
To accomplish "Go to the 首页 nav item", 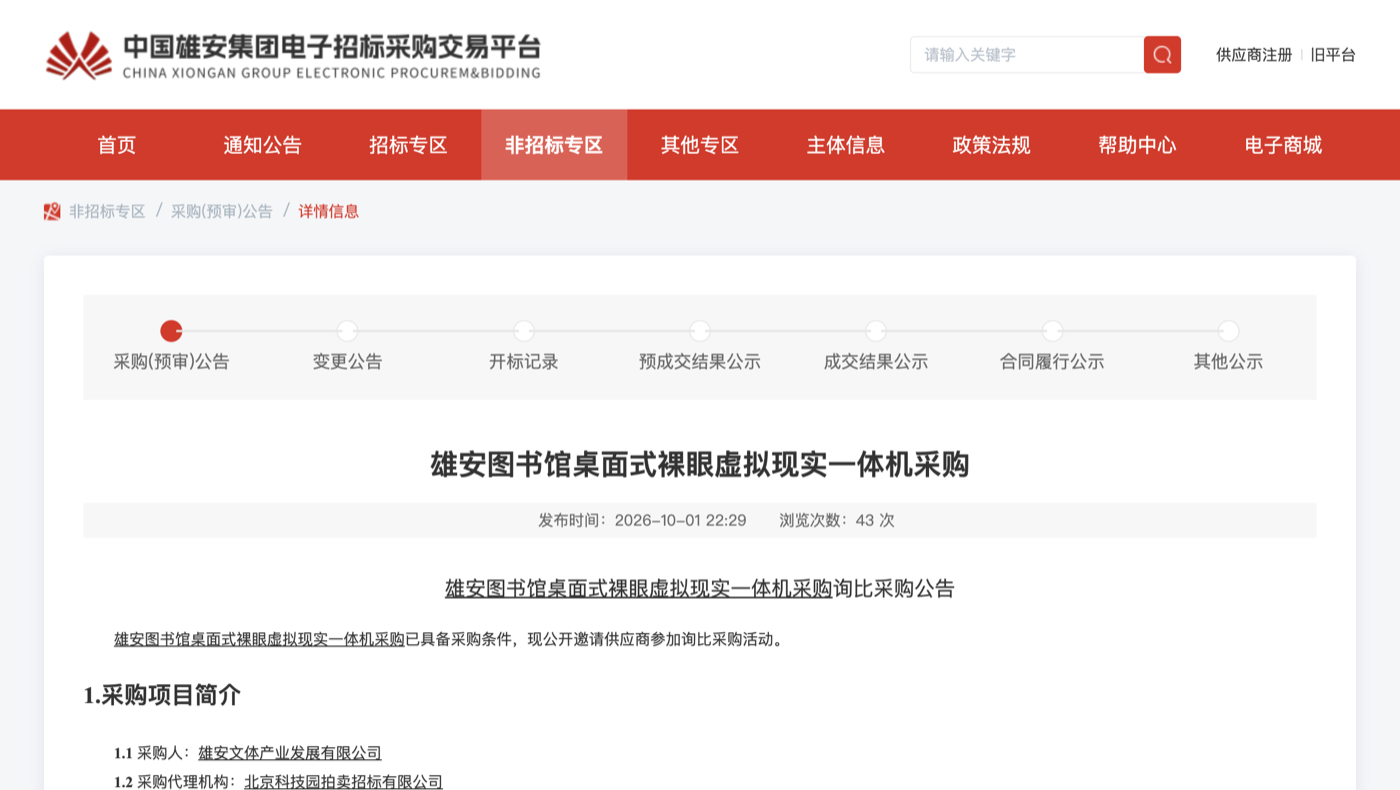I will [117, 145].
